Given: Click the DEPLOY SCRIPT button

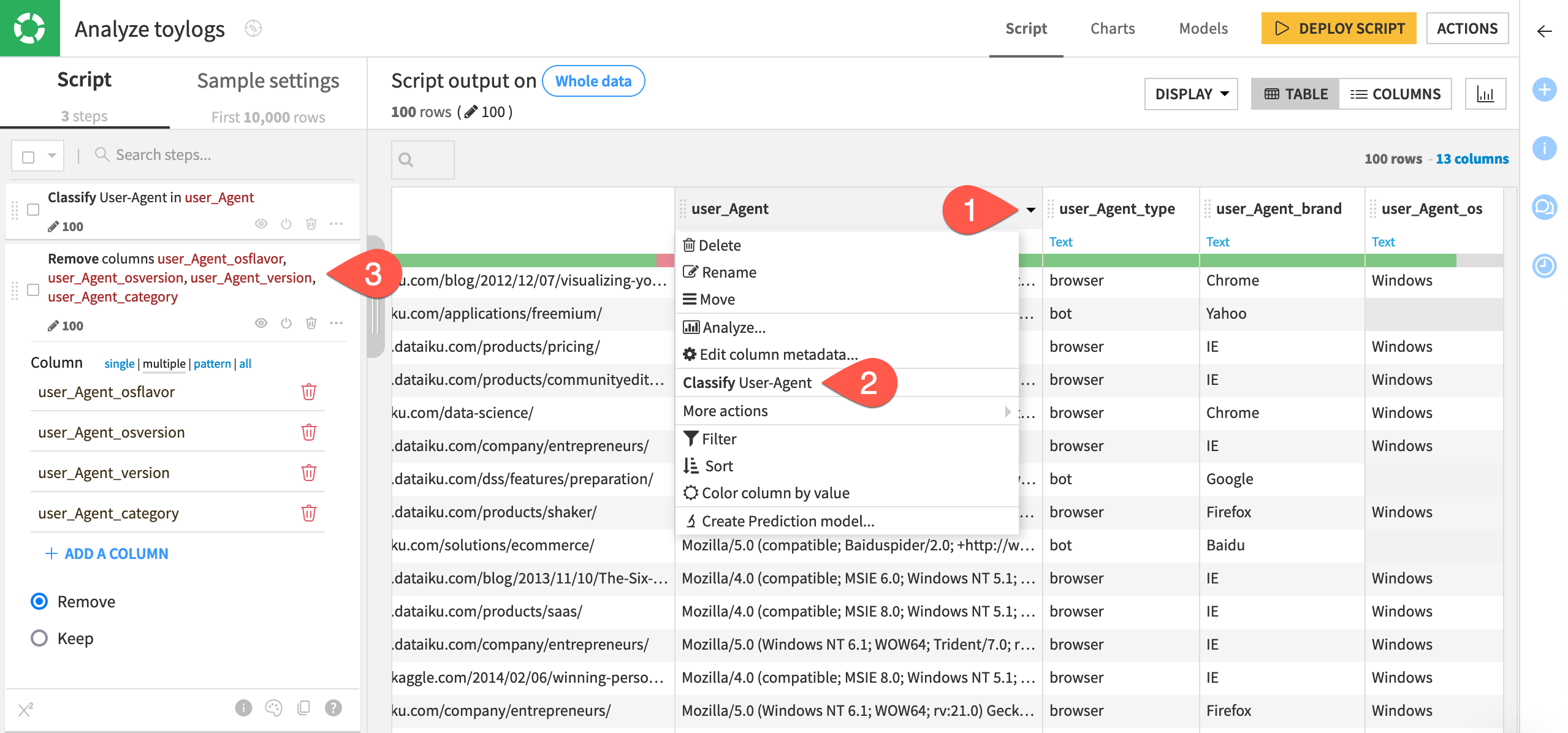Looking at the screenshot, I should [1339, 28].
